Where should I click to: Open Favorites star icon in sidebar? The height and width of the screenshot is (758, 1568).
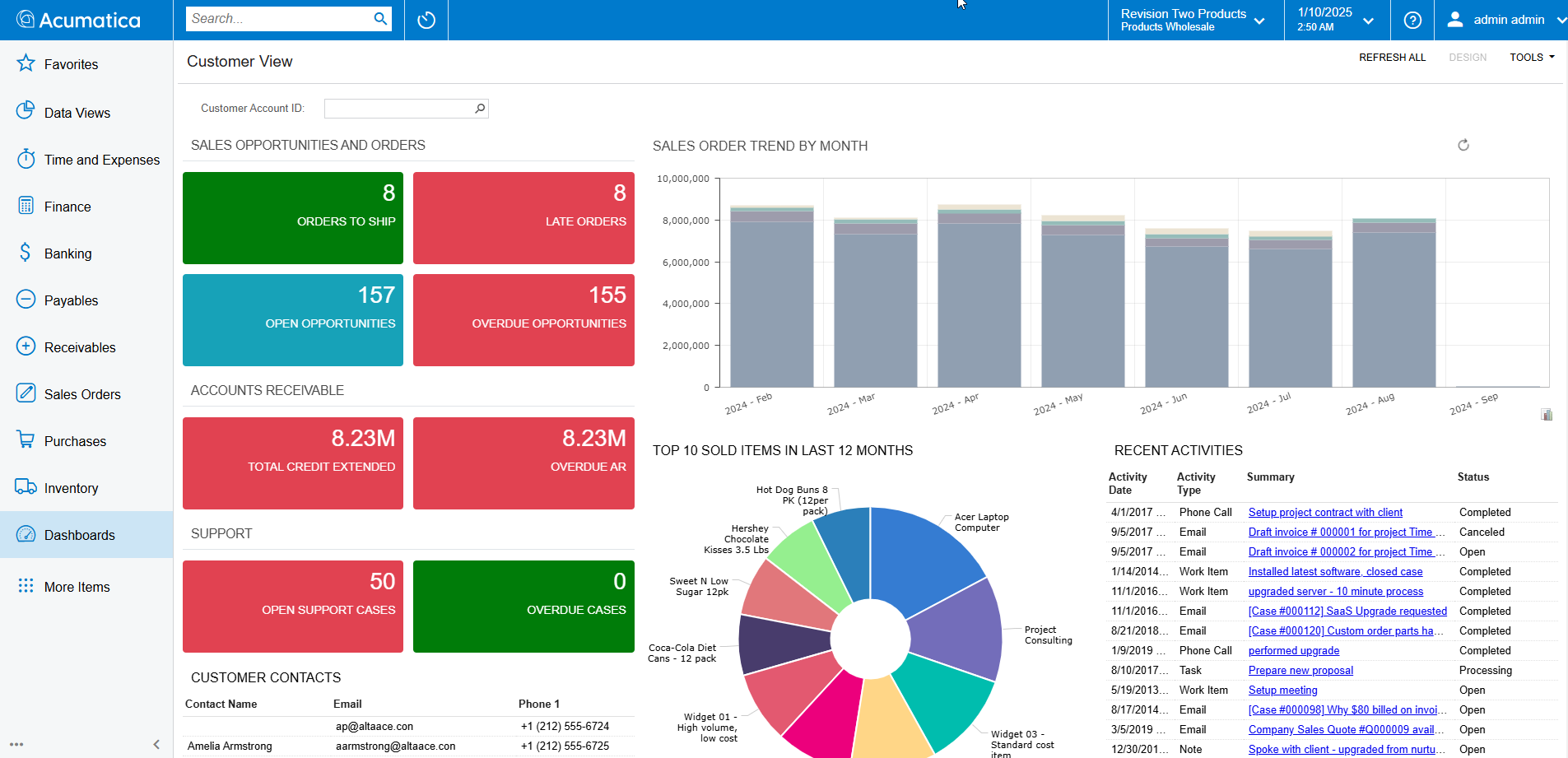[26, 63]
